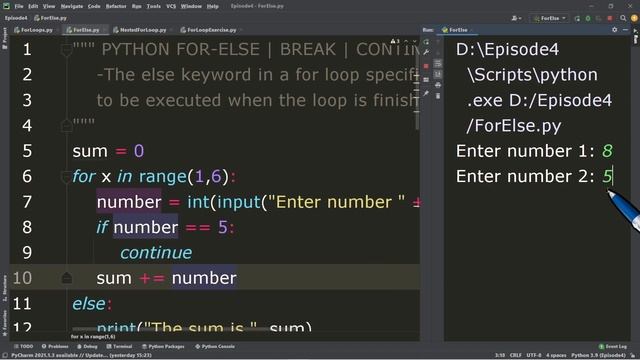
Task: Open the Structure sidebar tool window
Action: [x=5, y=289]
